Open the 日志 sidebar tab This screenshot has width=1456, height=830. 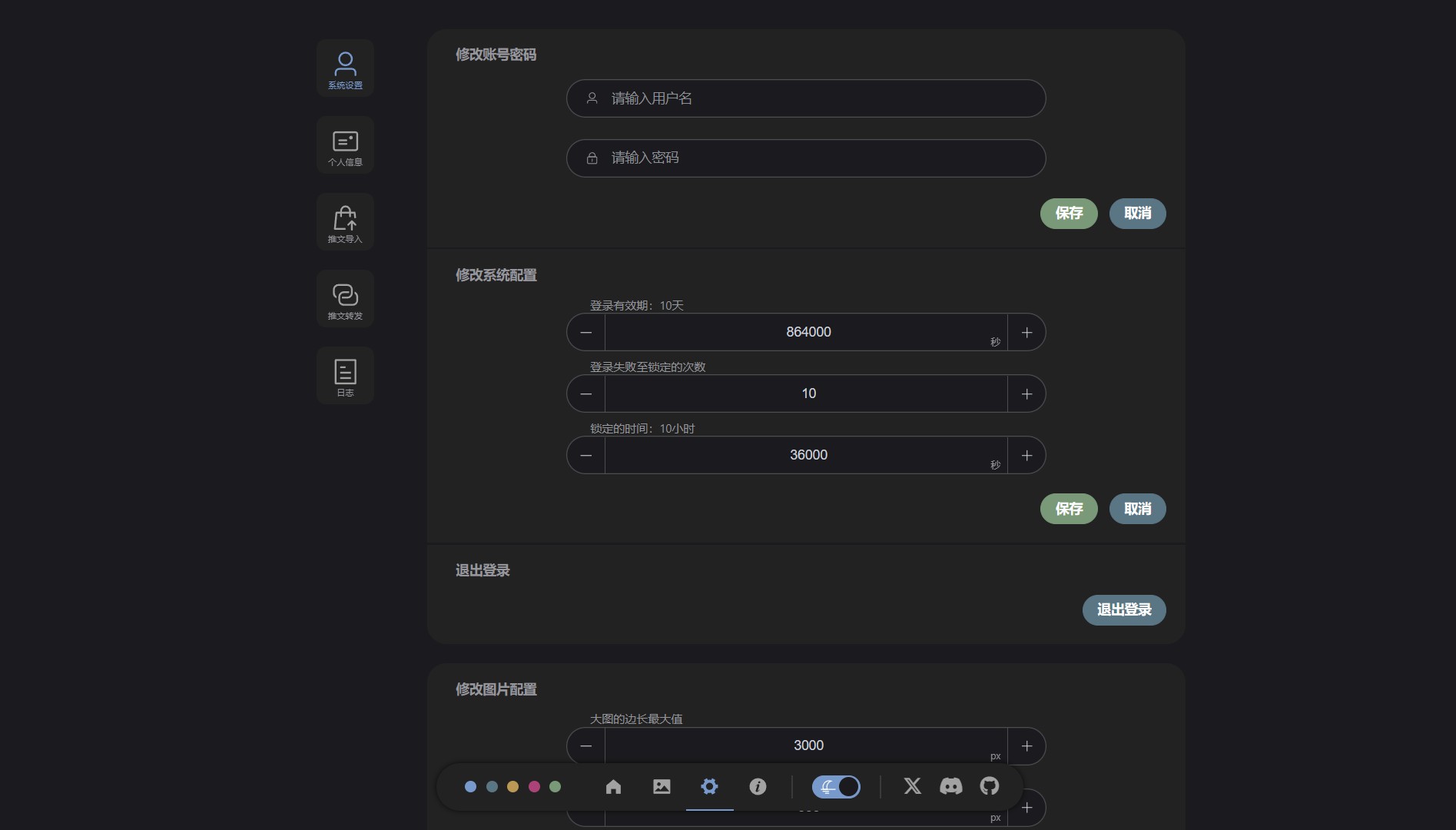tap(345, 376)
